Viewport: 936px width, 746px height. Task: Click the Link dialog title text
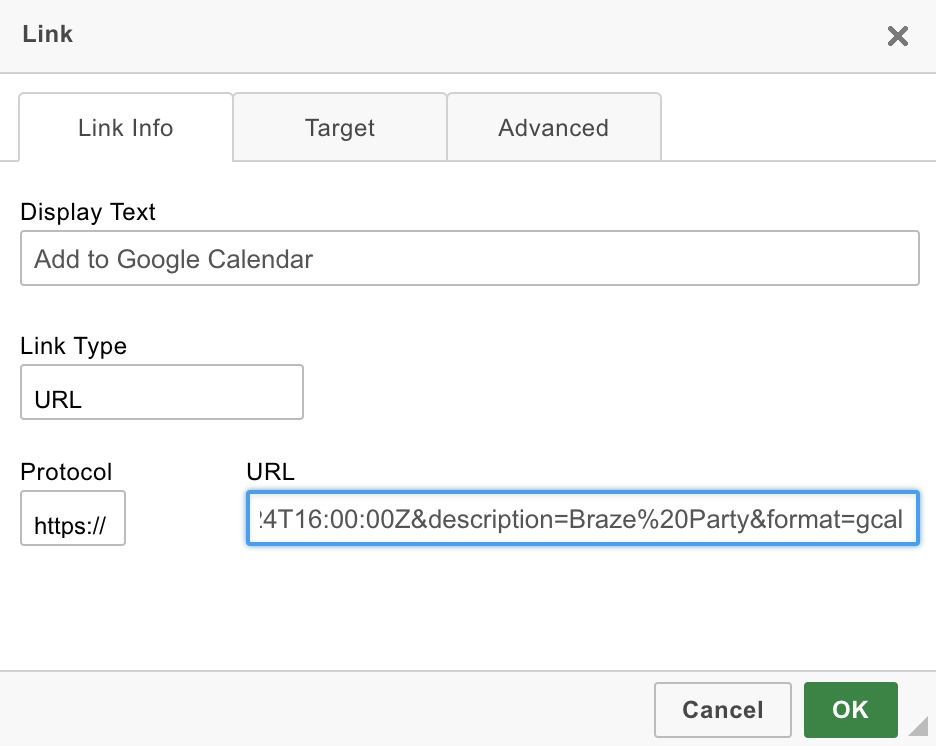tap(48, 34)
